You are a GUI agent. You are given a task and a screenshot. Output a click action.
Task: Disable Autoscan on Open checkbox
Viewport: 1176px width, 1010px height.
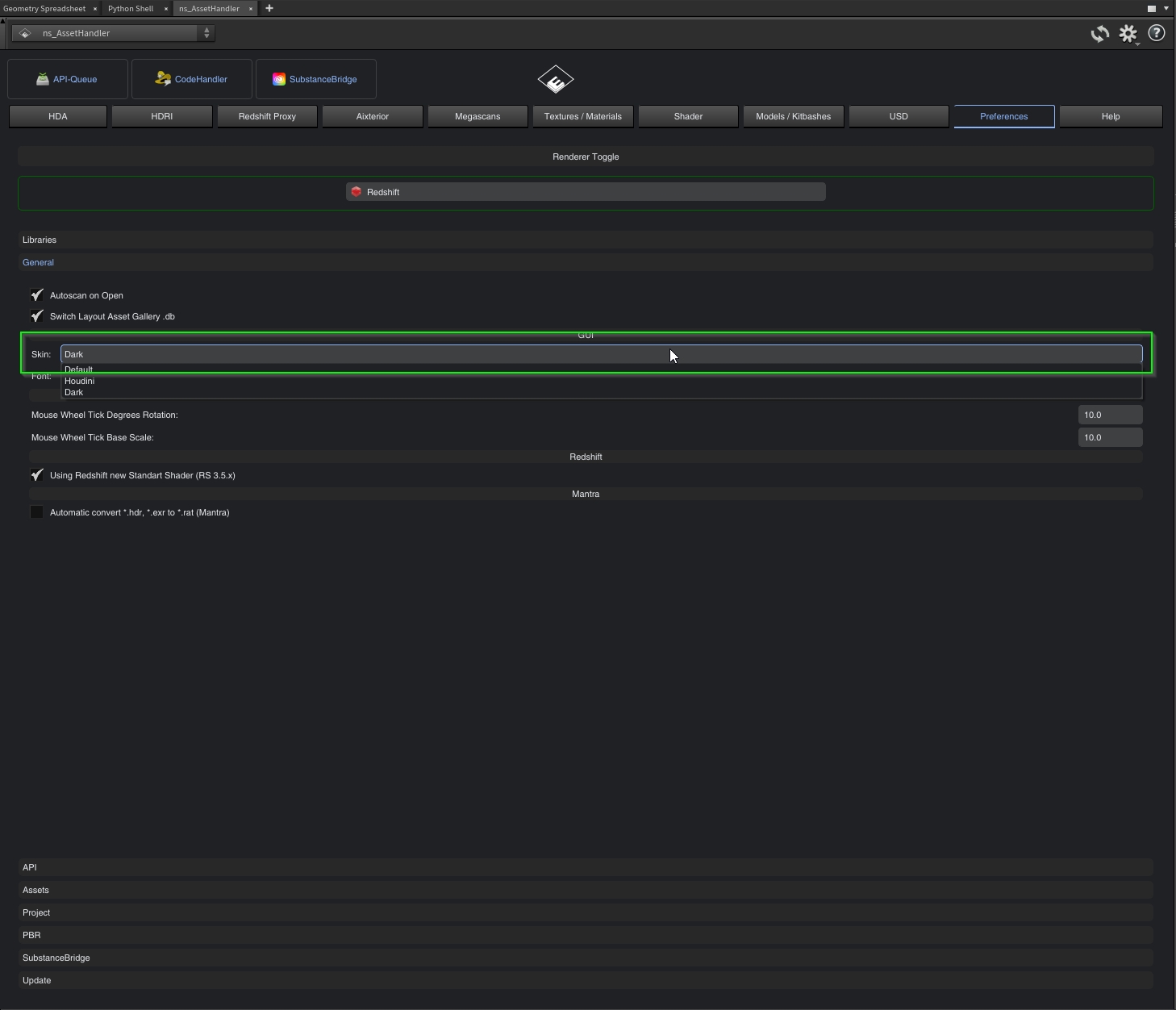click(x=37, y=295)
